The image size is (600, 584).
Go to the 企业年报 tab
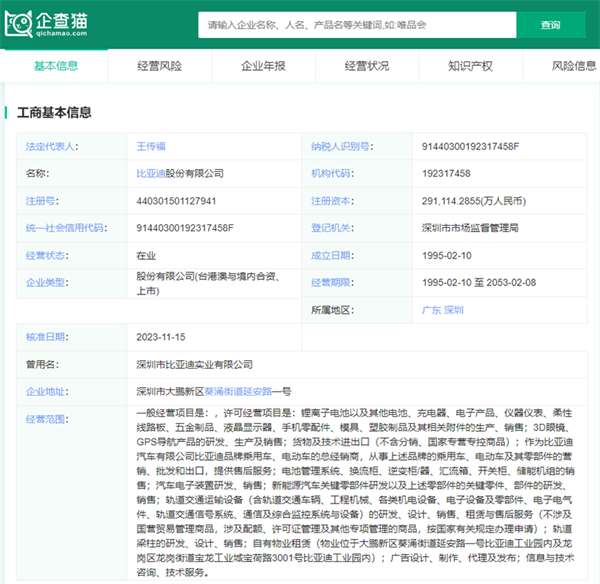coord(263,66)
